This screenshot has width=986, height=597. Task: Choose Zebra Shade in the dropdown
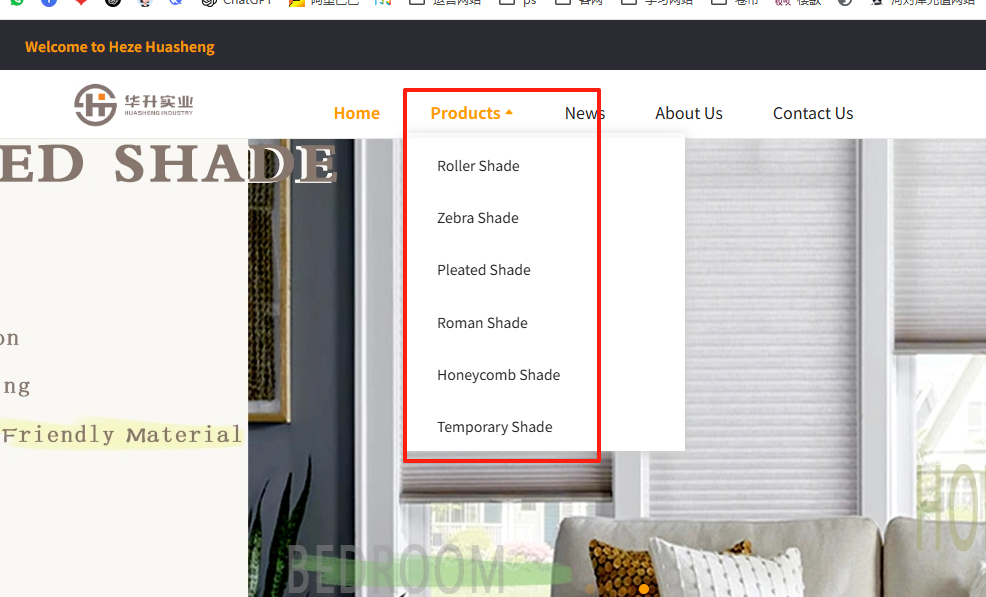[x=478, y=218]
